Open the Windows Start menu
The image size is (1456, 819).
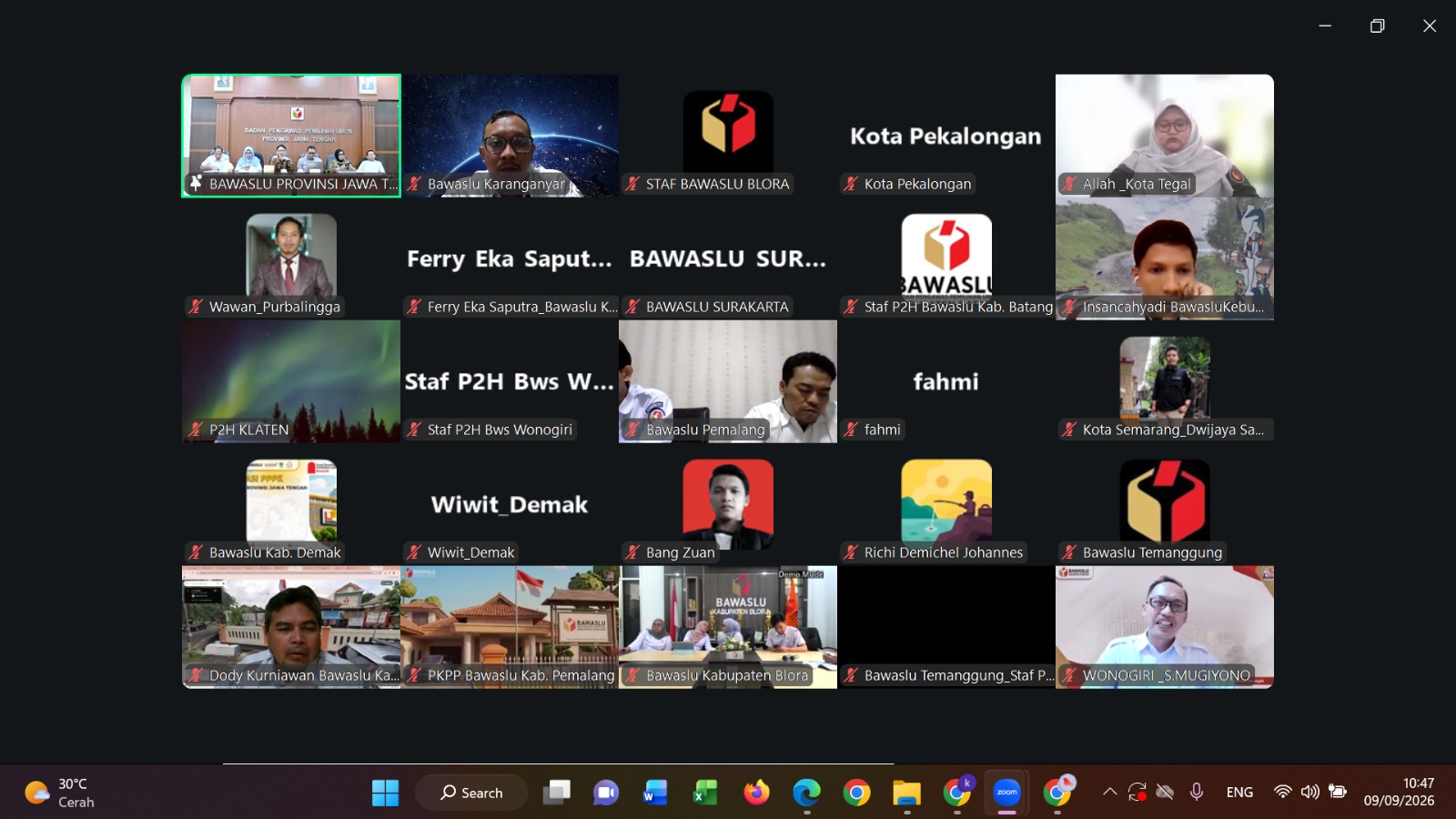coord(385,793)
